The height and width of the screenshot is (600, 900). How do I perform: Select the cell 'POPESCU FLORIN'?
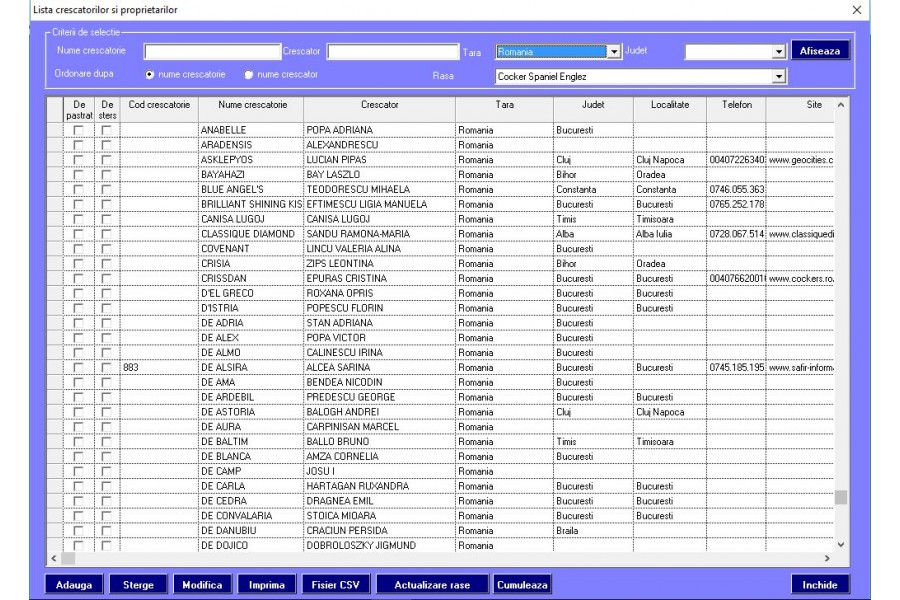379,308
